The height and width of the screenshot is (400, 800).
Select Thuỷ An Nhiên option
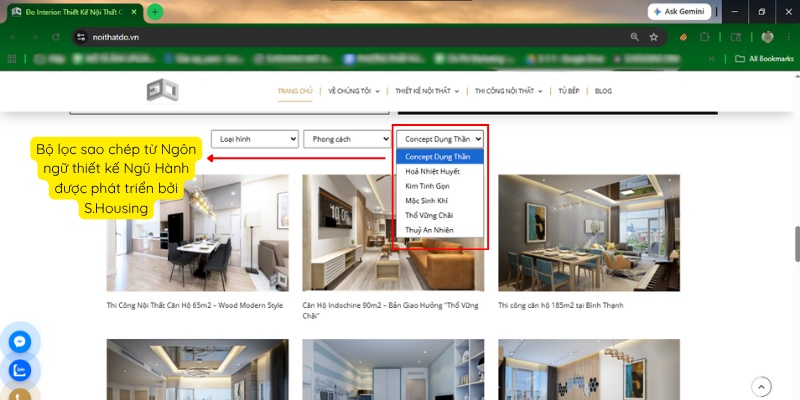440,230
